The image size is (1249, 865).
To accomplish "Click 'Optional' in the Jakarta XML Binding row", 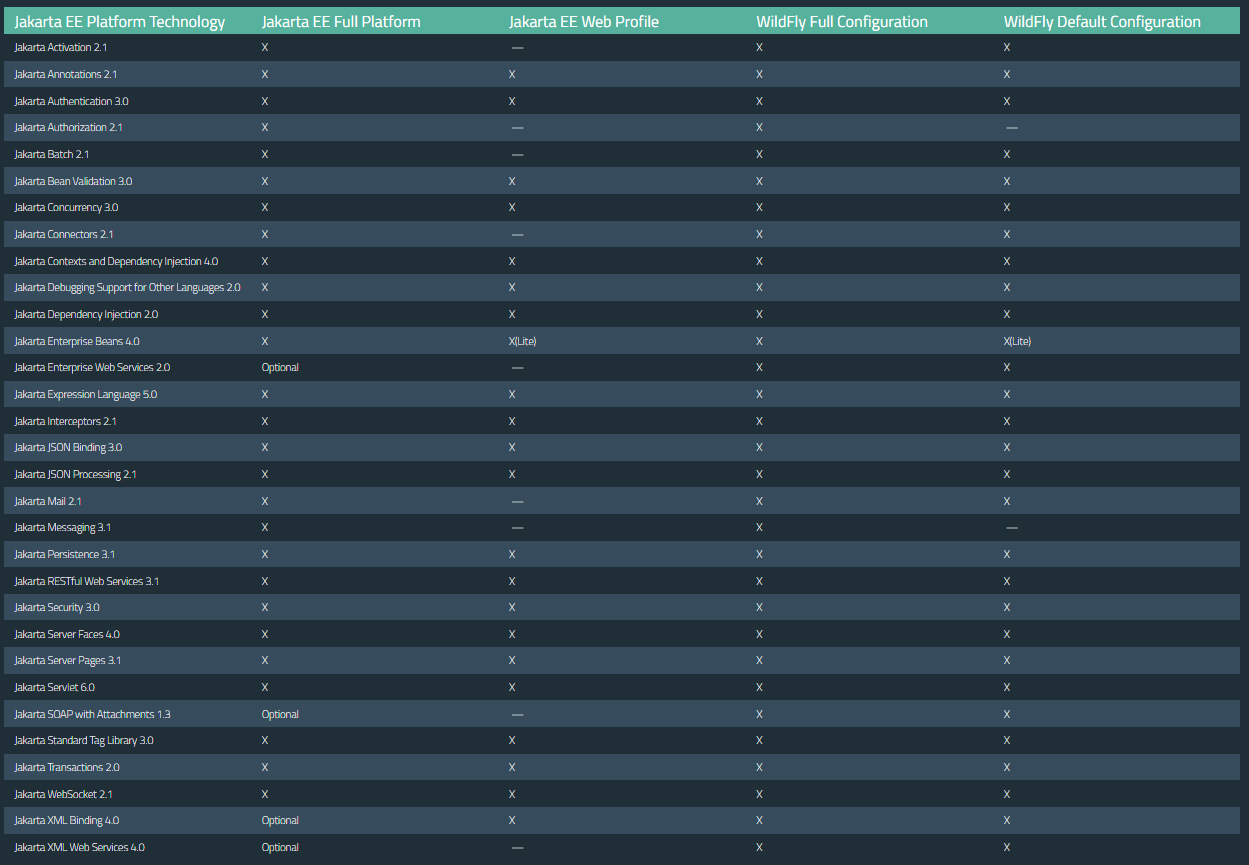I will [280, 821].
